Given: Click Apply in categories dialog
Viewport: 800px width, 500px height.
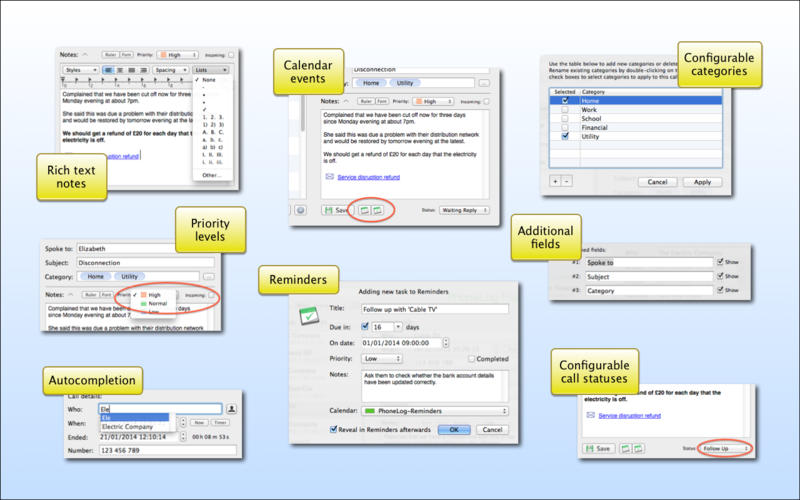Looking at the screenshot, I should 702,182.
